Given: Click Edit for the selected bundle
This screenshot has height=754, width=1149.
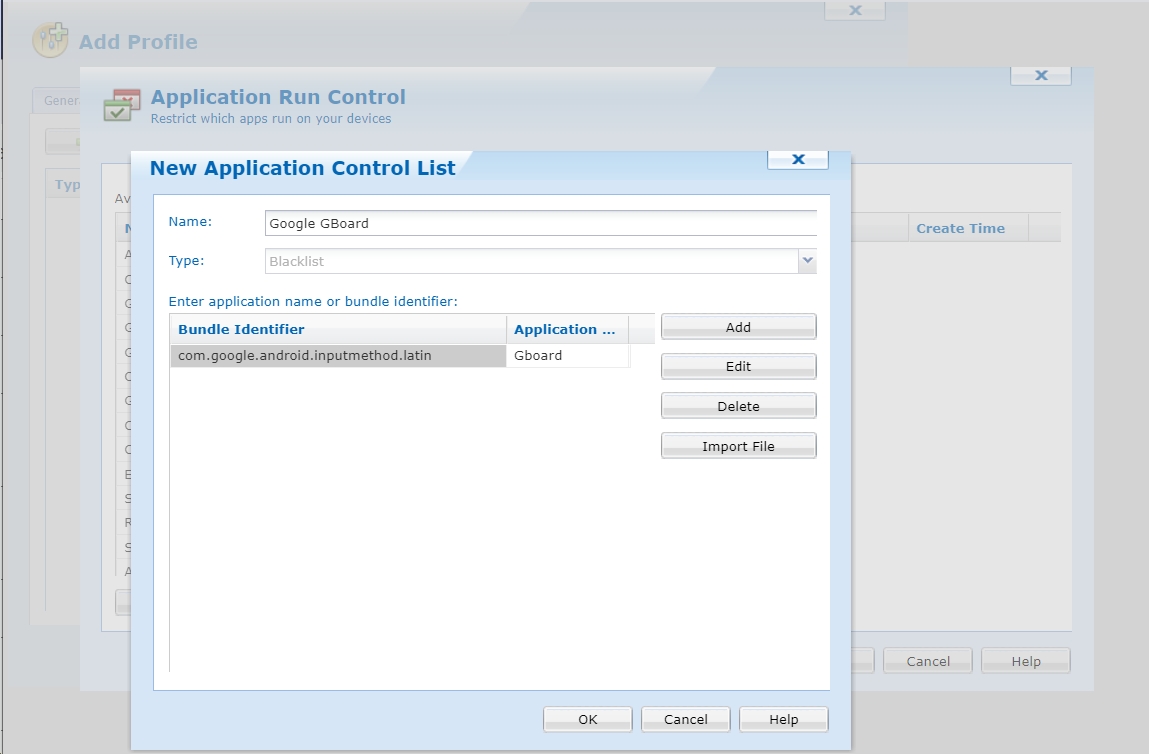Looking at the screenshot, I should pyautogui.click(x=738, y=367).
